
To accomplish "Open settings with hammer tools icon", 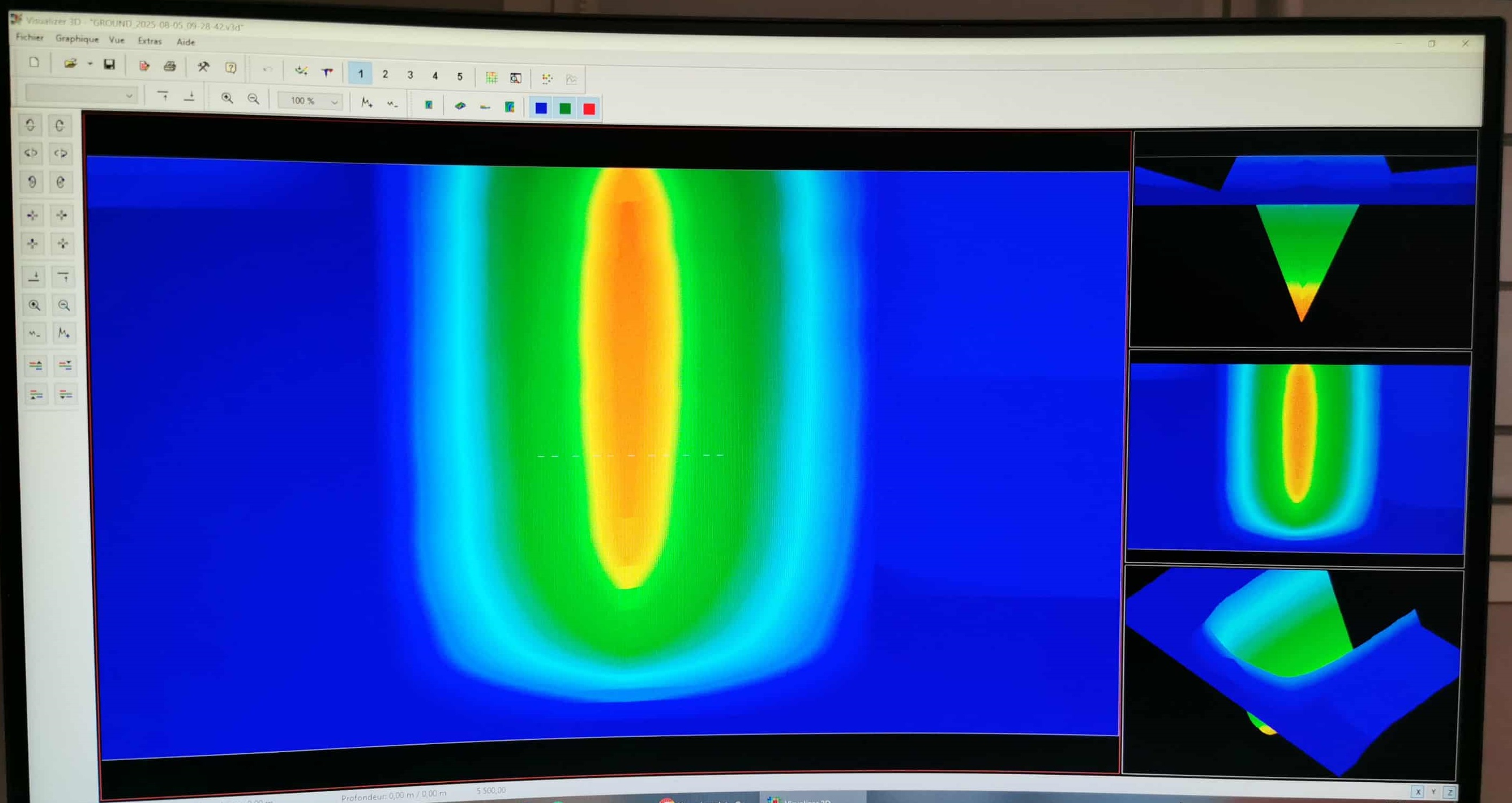I will pos(203,67).
